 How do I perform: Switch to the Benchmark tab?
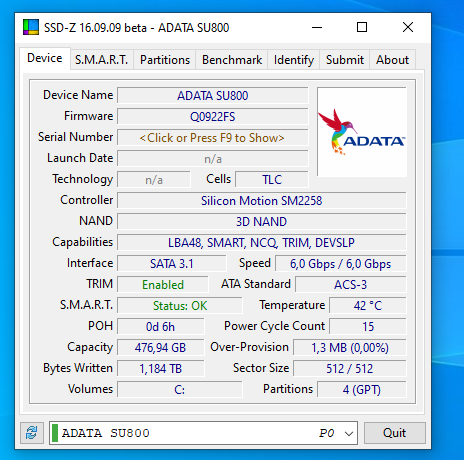click(232, 60)
